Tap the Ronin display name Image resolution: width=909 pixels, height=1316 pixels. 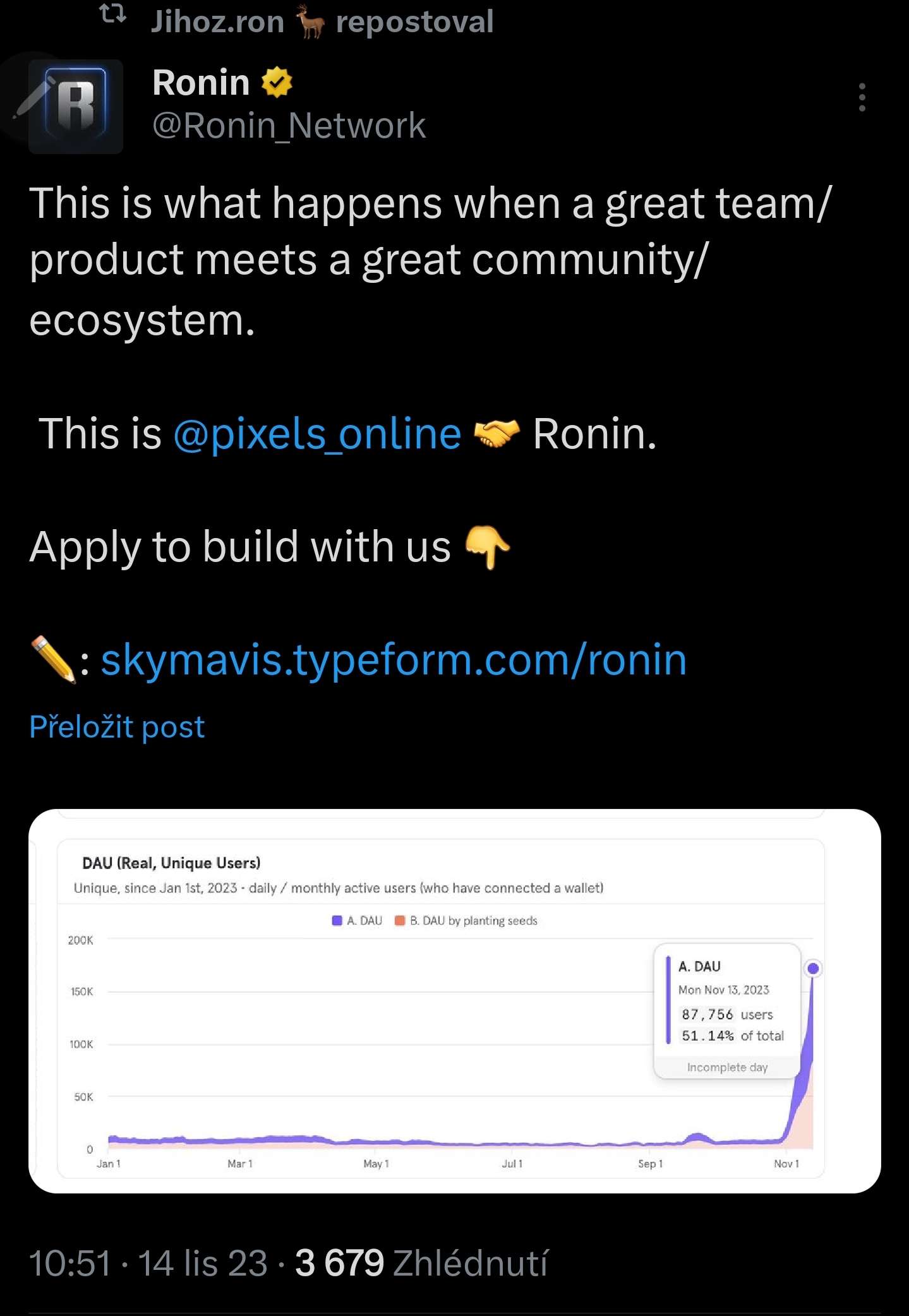(201, 83)
